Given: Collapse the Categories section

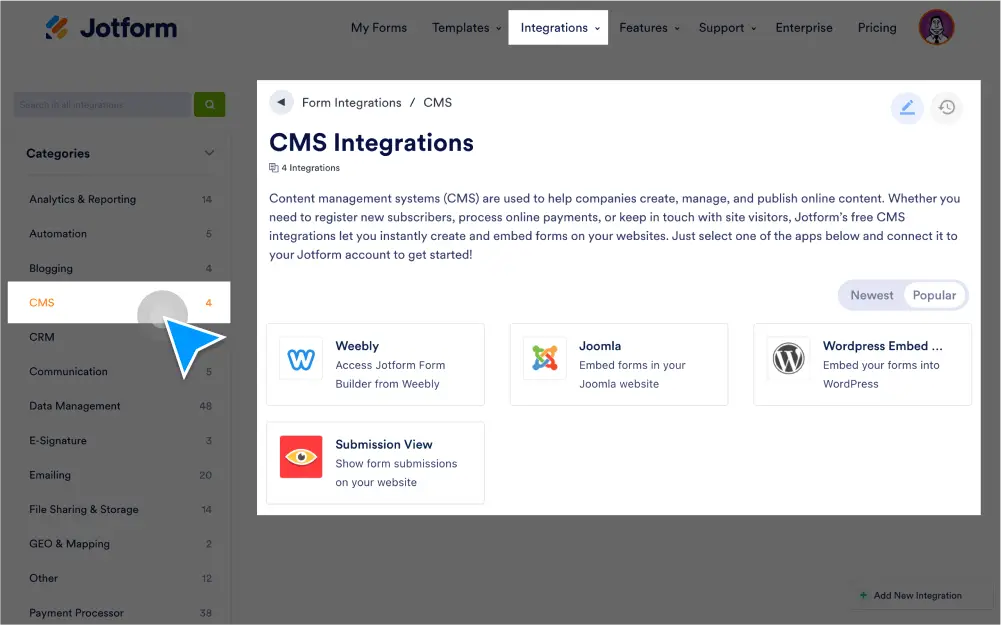Looking at the screenshot, I should (209, 153).
